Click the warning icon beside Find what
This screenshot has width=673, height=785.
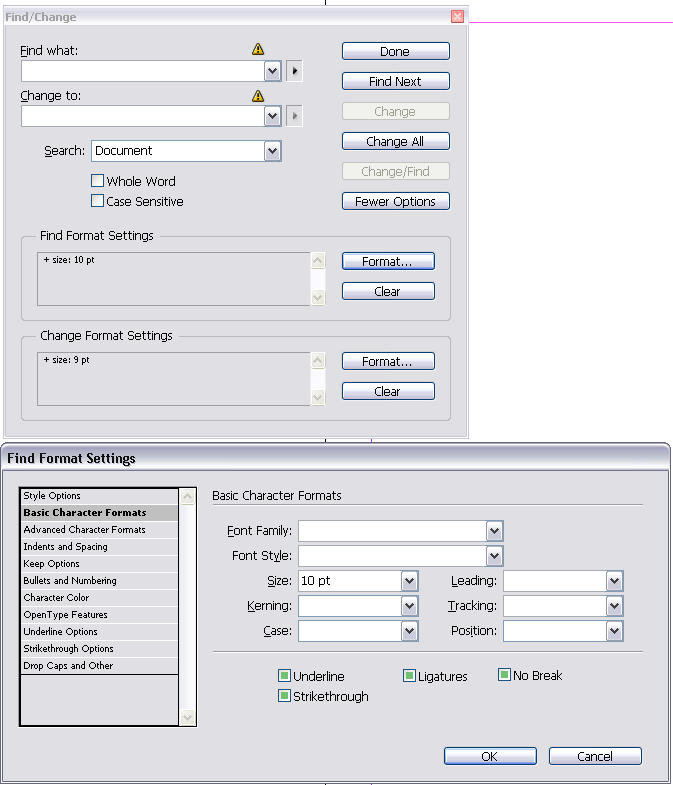tap(258, 49)
